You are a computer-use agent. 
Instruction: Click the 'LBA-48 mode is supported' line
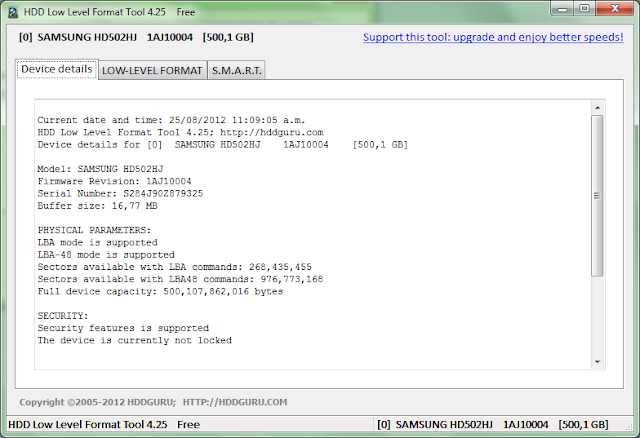pyautogui.click(x=106, y=255)
